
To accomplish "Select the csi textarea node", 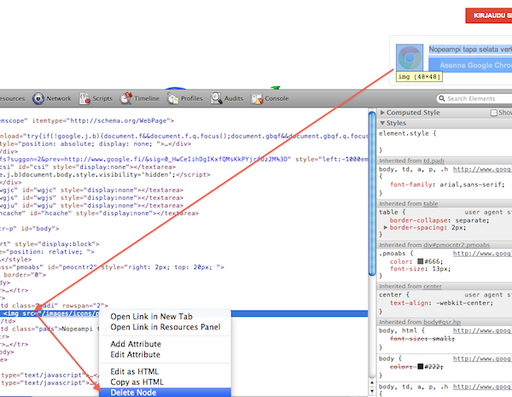I will (88, 167).
